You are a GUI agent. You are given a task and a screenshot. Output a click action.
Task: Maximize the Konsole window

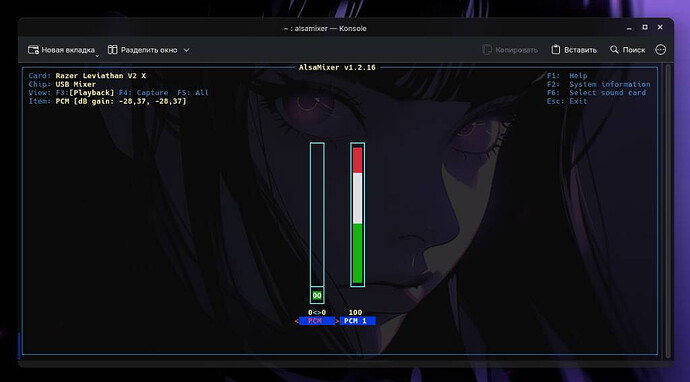coord(645,27)
